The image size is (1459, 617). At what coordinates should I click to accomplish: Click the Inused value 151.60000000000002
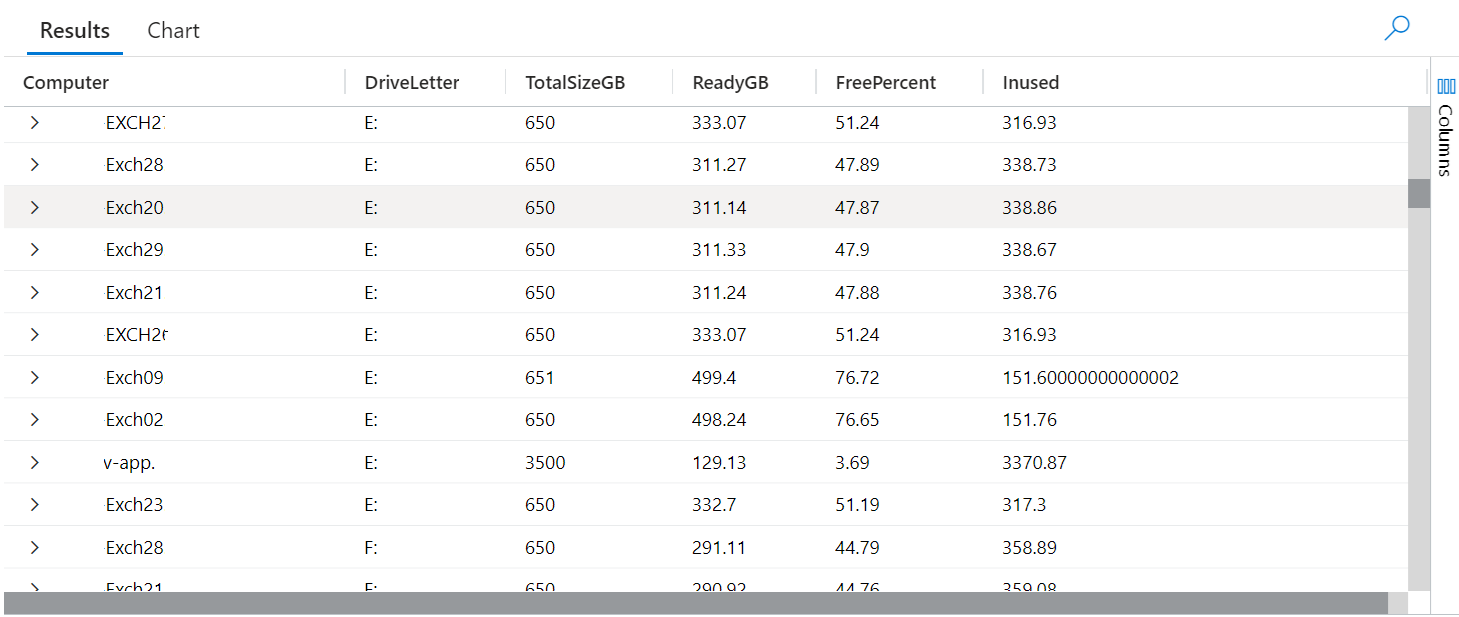click(1090, 378)
